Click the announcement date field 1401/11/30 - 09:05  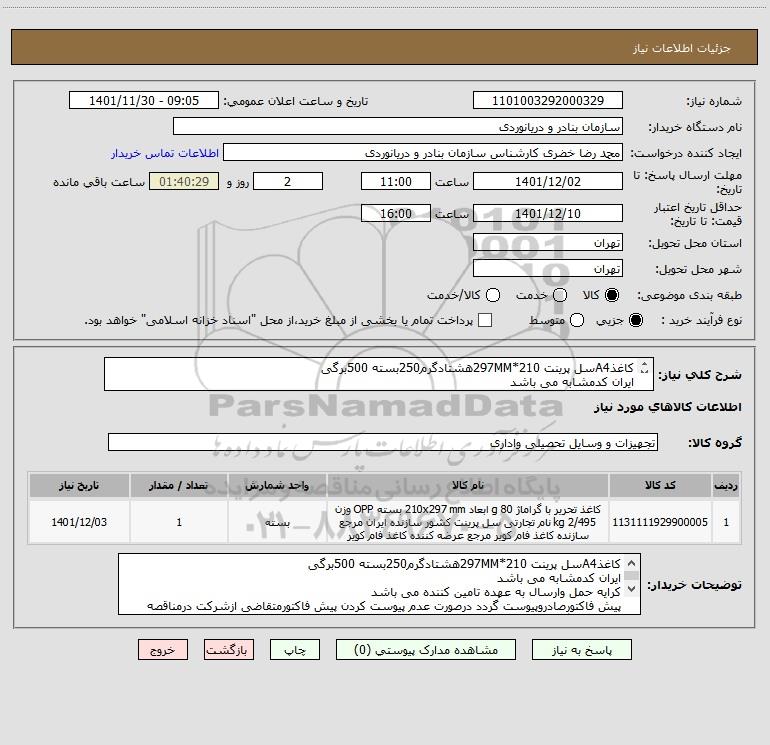[144, 101]
